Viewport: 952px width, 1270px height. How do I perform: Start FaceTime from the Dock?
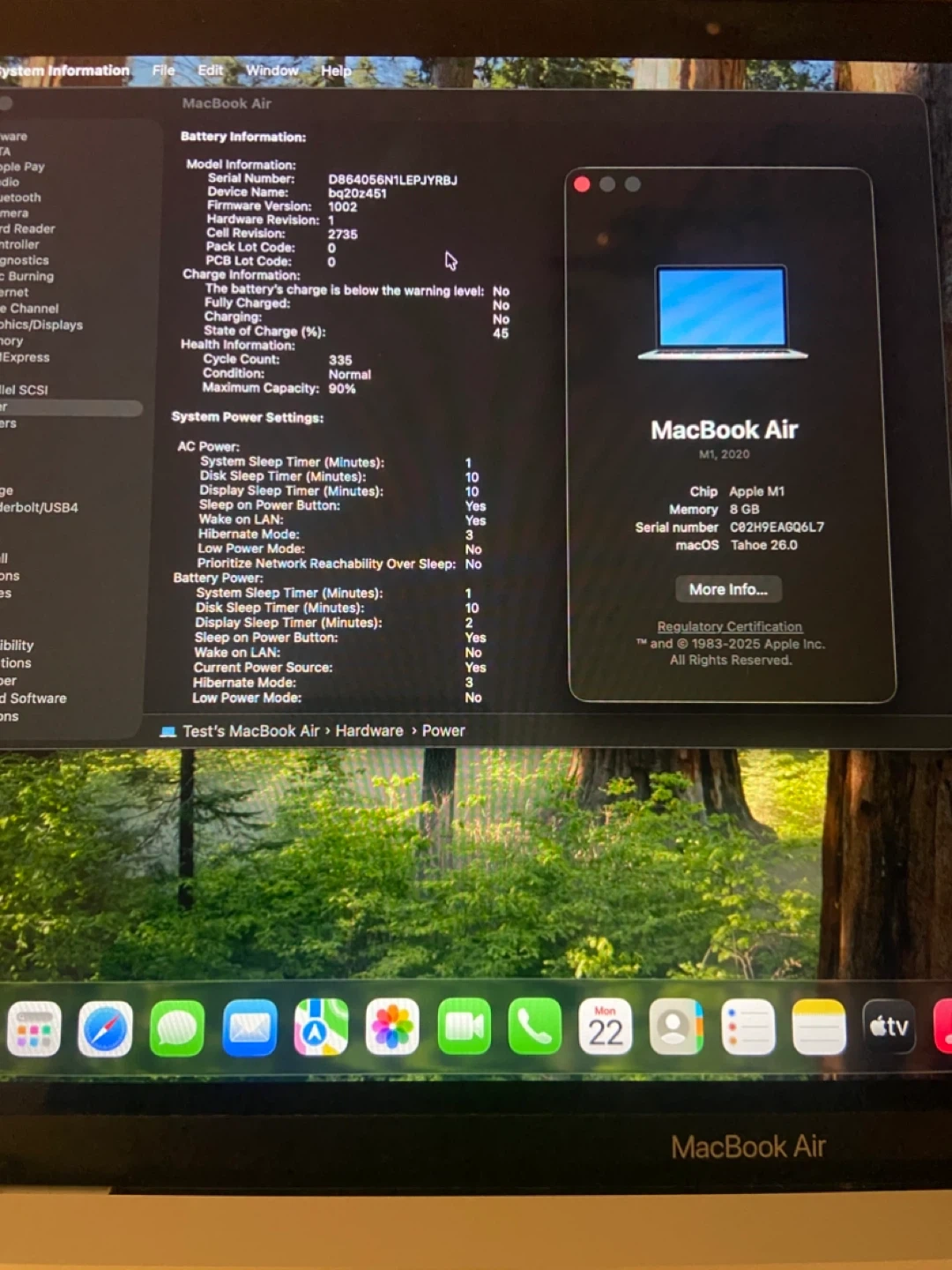coord(464,1027)
